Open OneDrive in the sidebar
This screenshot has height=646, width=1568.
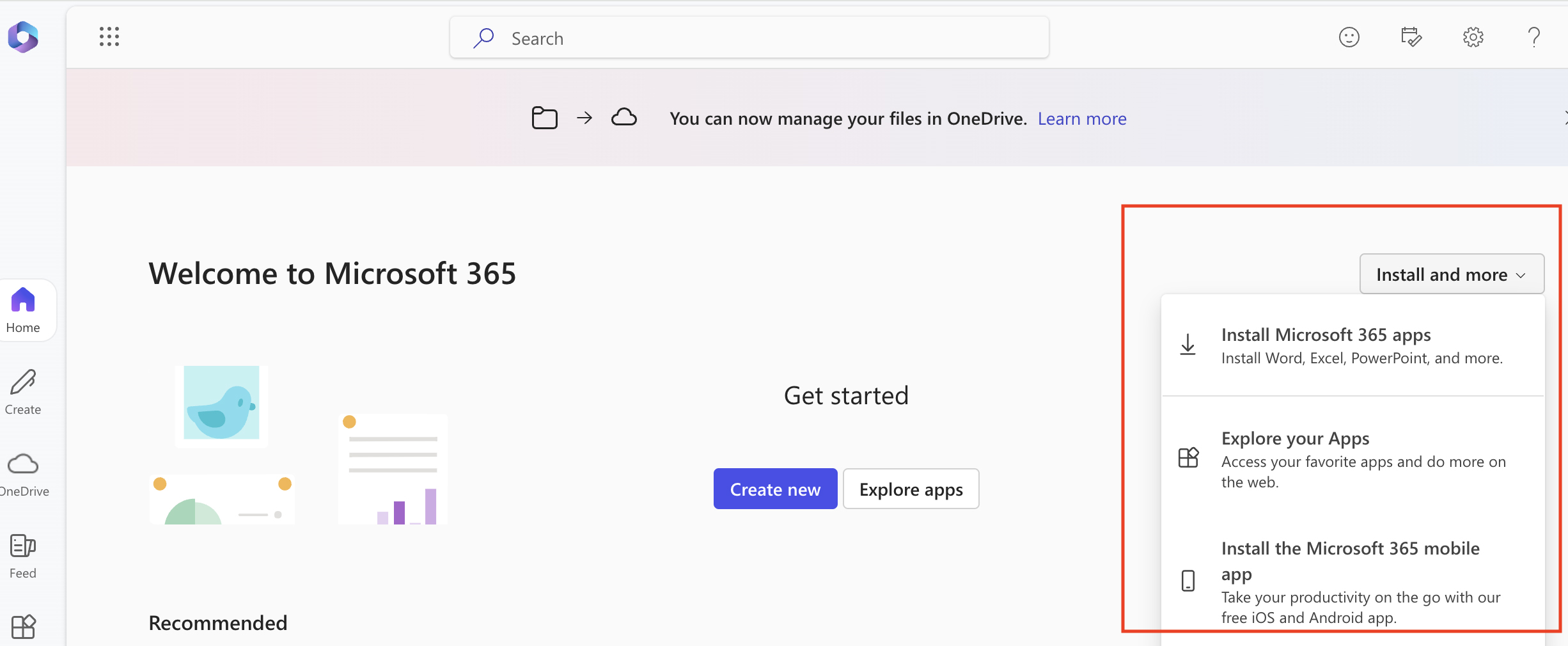tap(24, 474)
